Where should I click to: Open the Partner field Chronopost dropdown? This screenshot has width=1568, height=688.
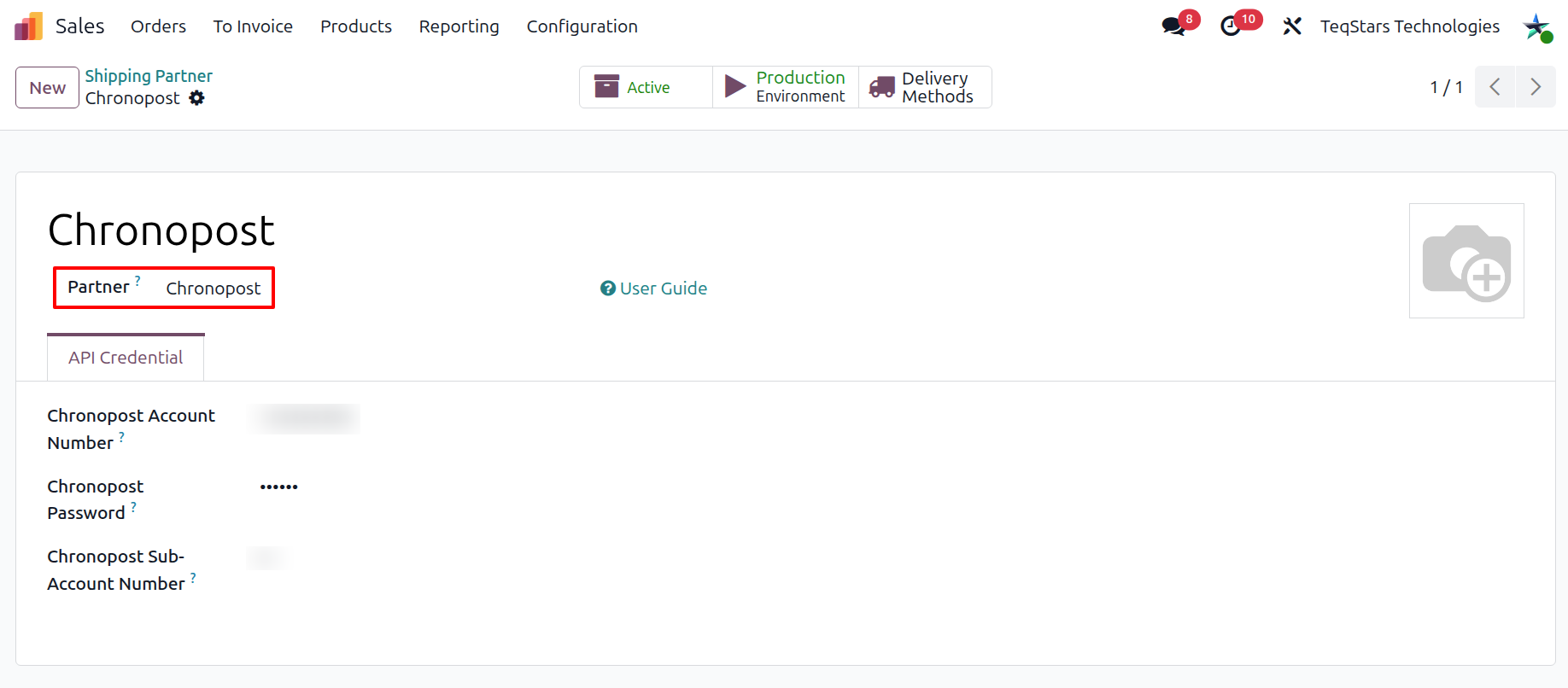214,289
